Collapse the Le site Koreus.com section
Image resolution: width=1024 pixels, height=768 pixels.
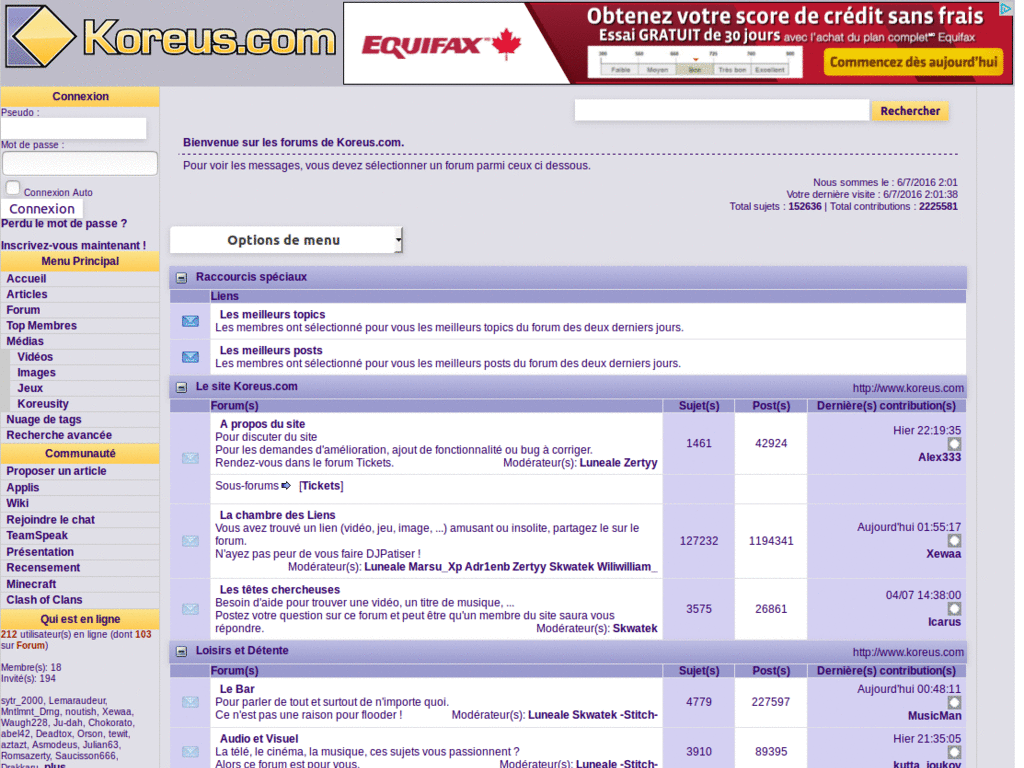[182, 388]
